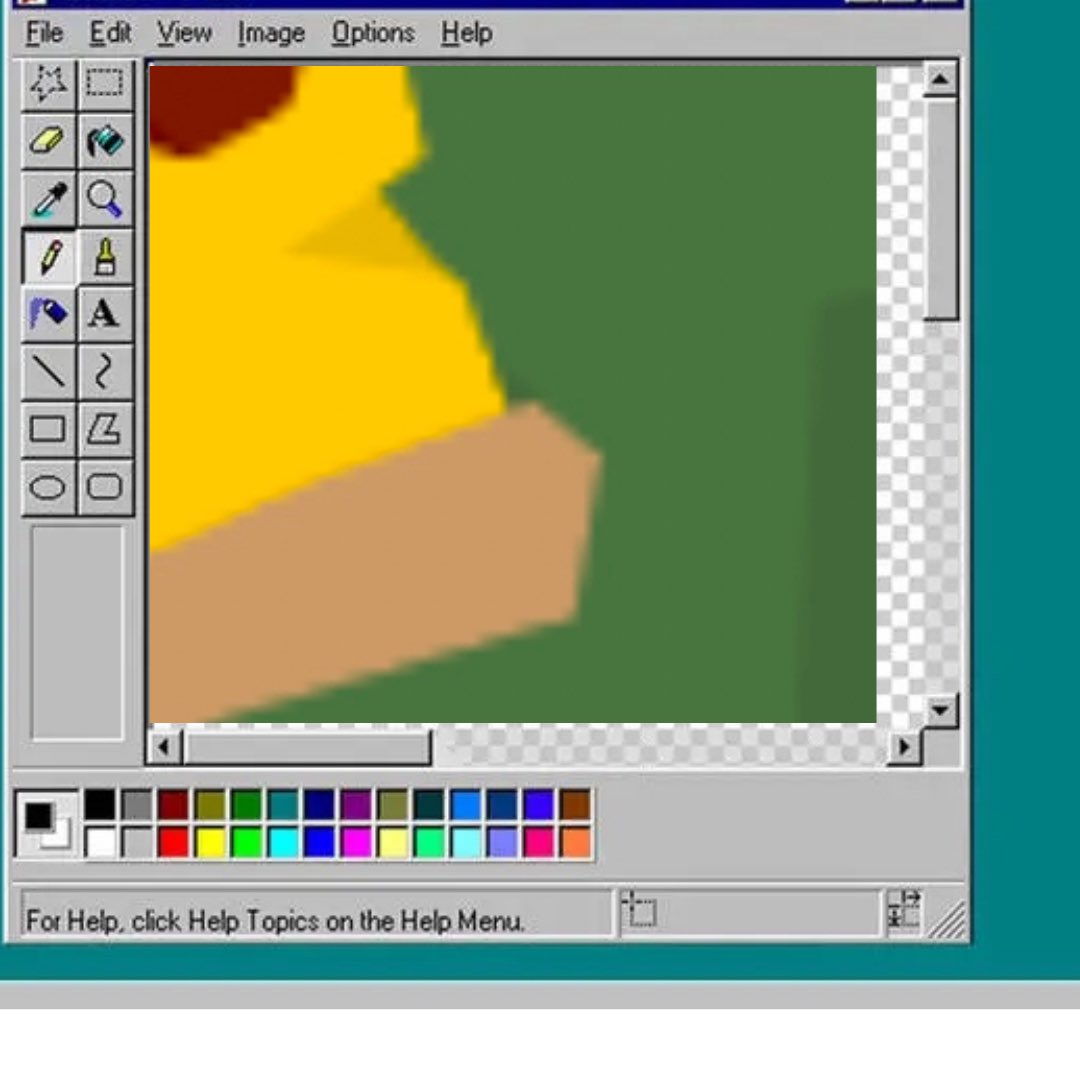Pick the dark green swatch

coord(247,804)
